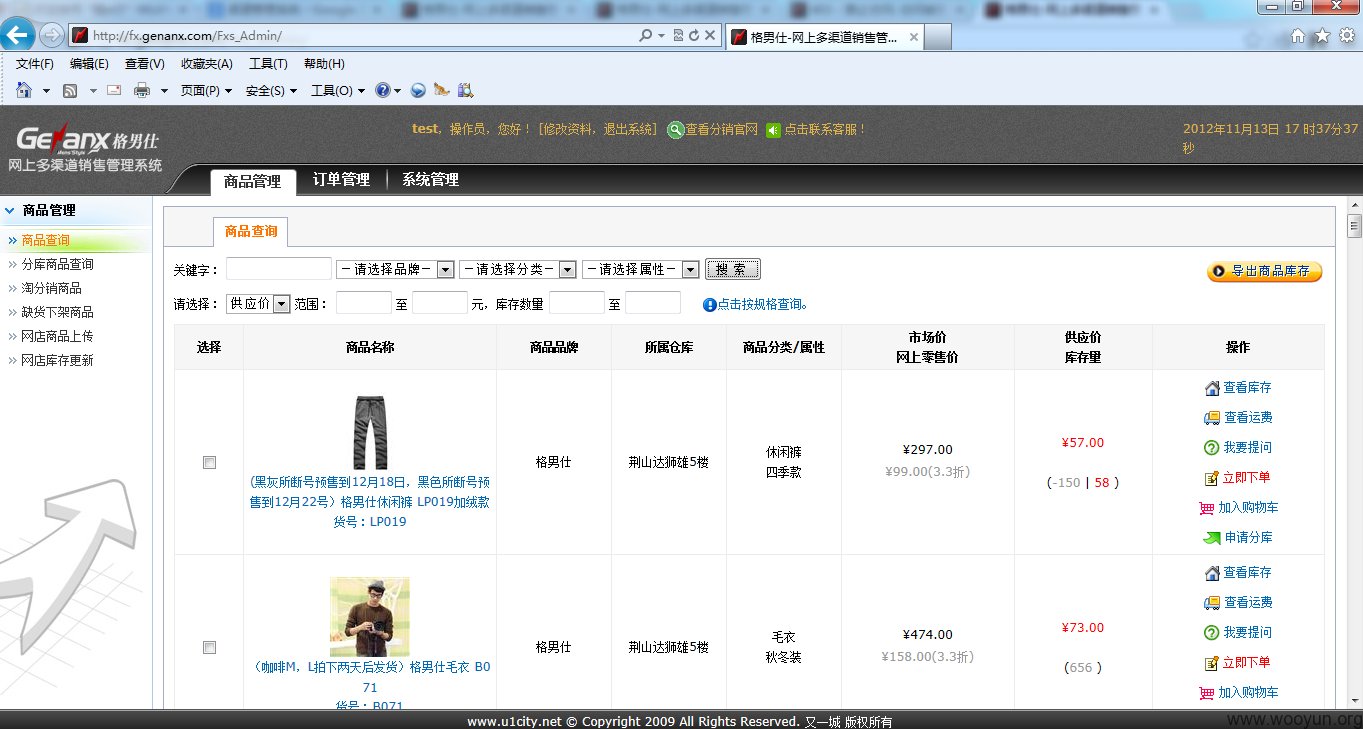Viewport: 1363px width, 729px height.
Task: Open the 请选择品牌 brand dropdown
Action: pyautogui.click(x=395, y=269)
